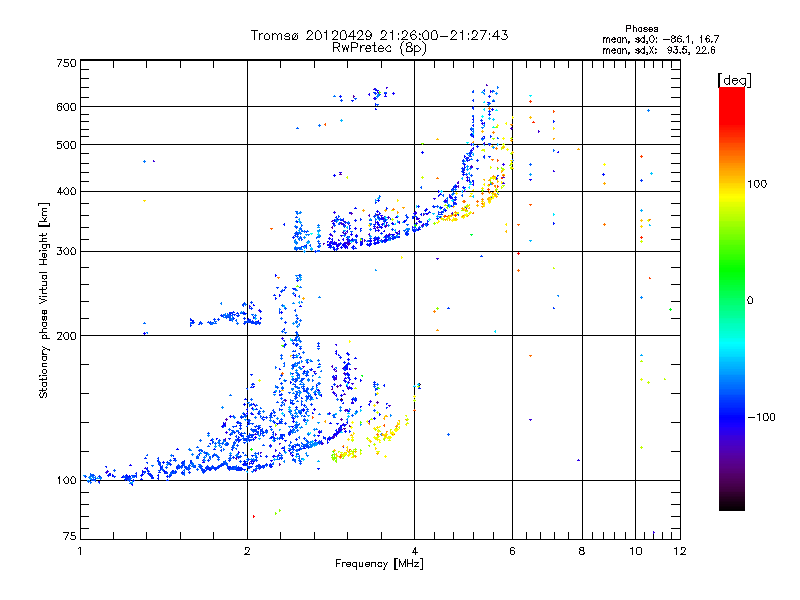Viewport: 800px width, 600px height.
Task: Click the y-axis tick label '400'
Action: coord(66,192)
